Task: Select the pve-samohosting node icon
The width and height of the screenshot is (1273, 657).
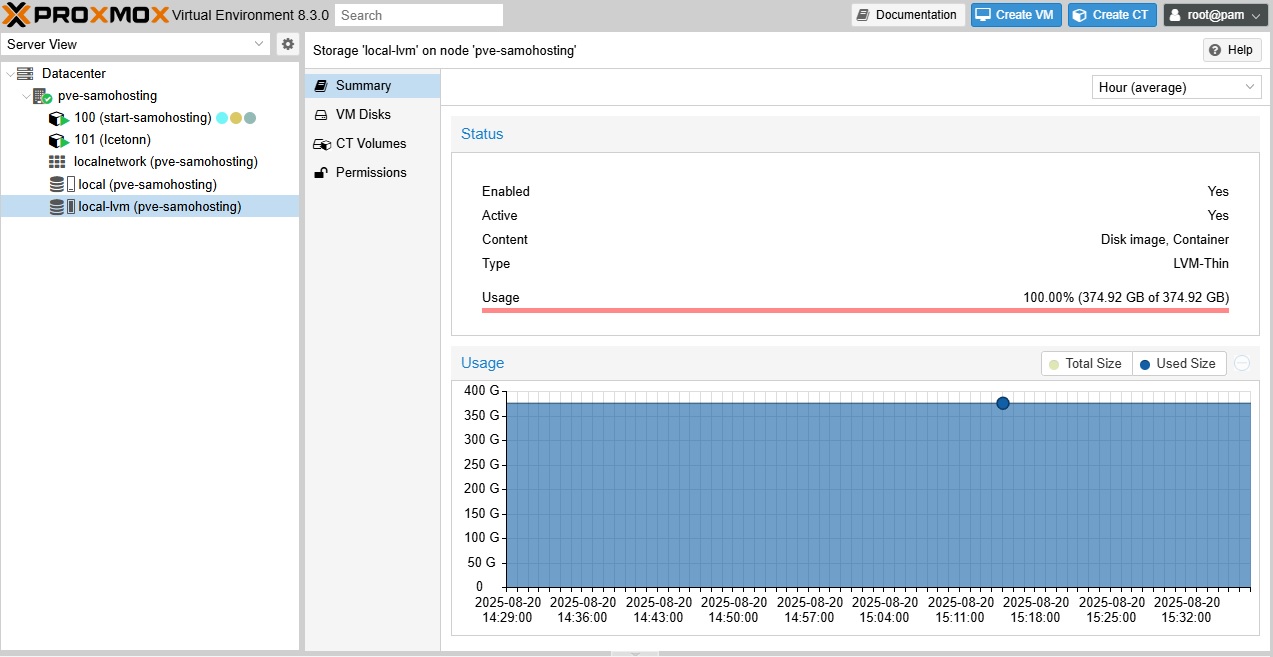Action: point(42,96)
